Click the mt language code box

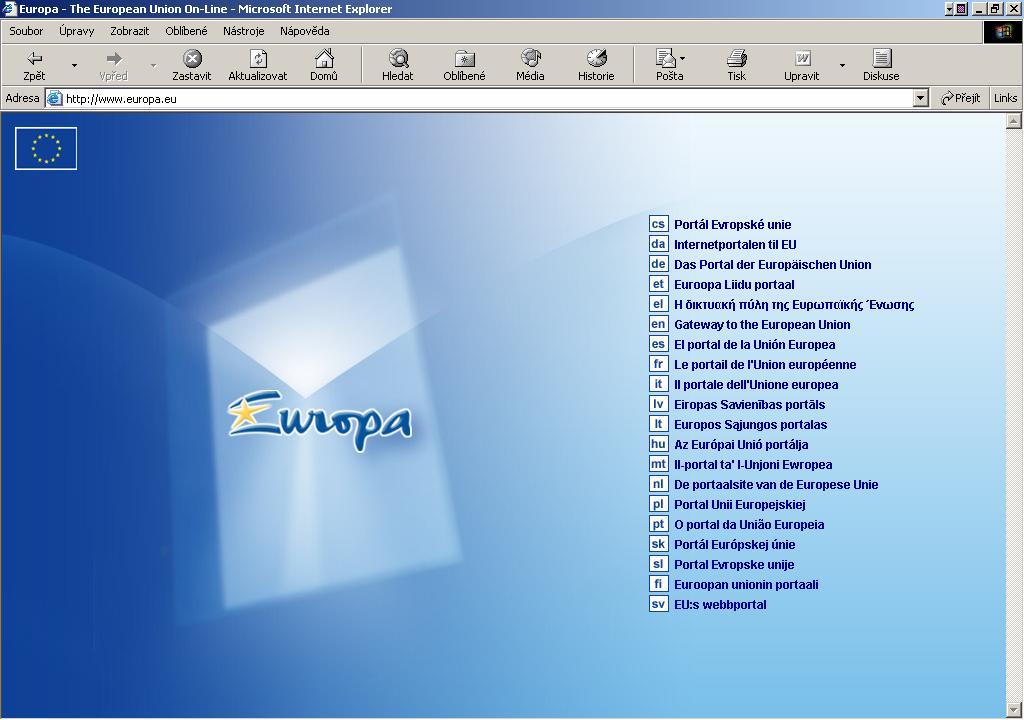(x=658, y=464)
